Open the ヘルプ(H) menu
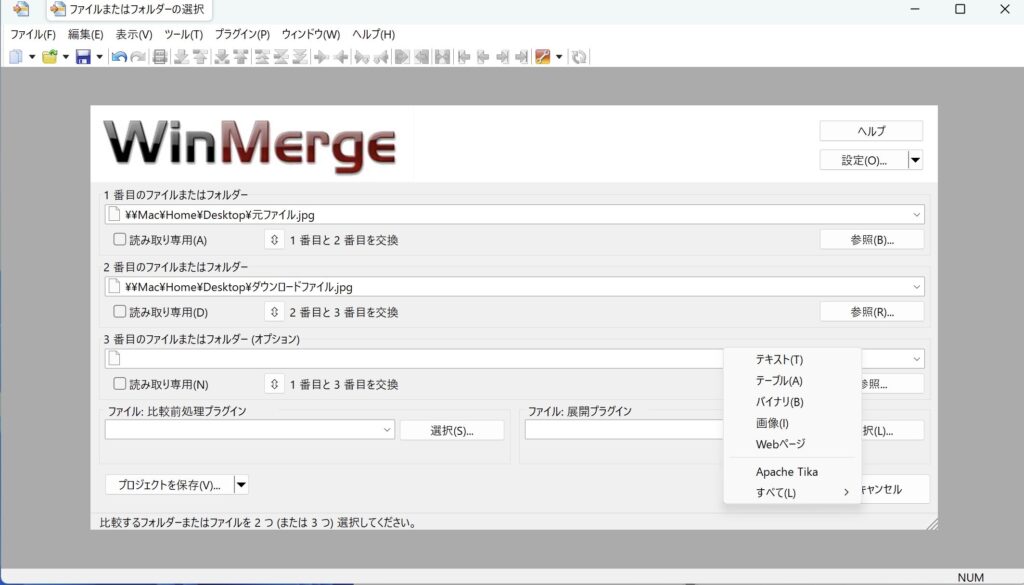 coord(374,34)
